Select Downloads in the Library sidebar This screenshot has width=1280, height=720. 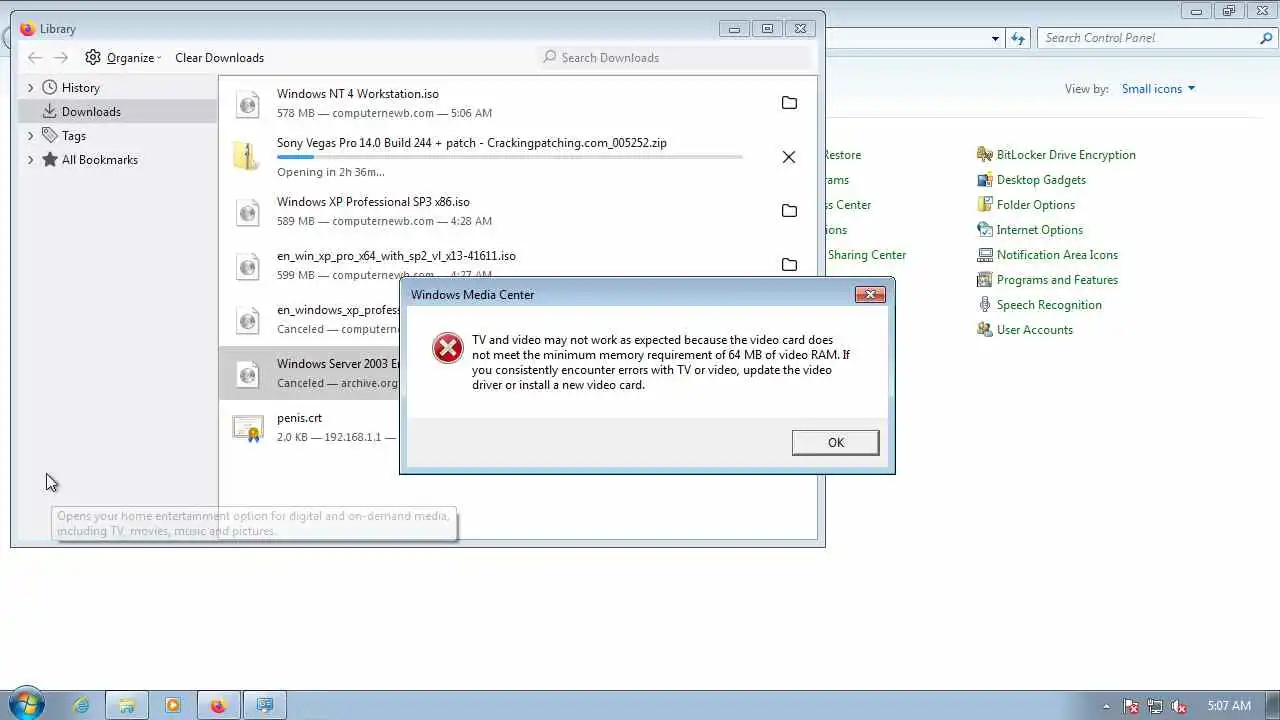tap(91, 112)
